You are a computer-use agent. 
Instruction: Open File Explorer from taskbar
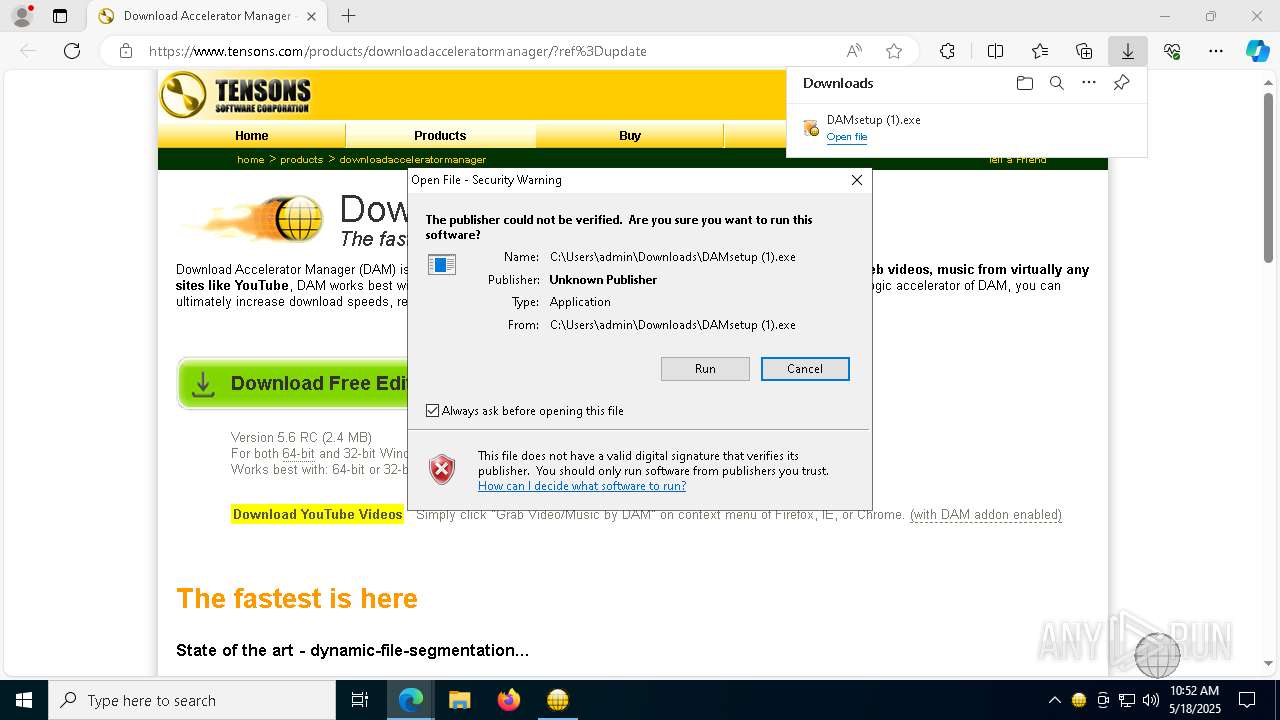[460, 700]
